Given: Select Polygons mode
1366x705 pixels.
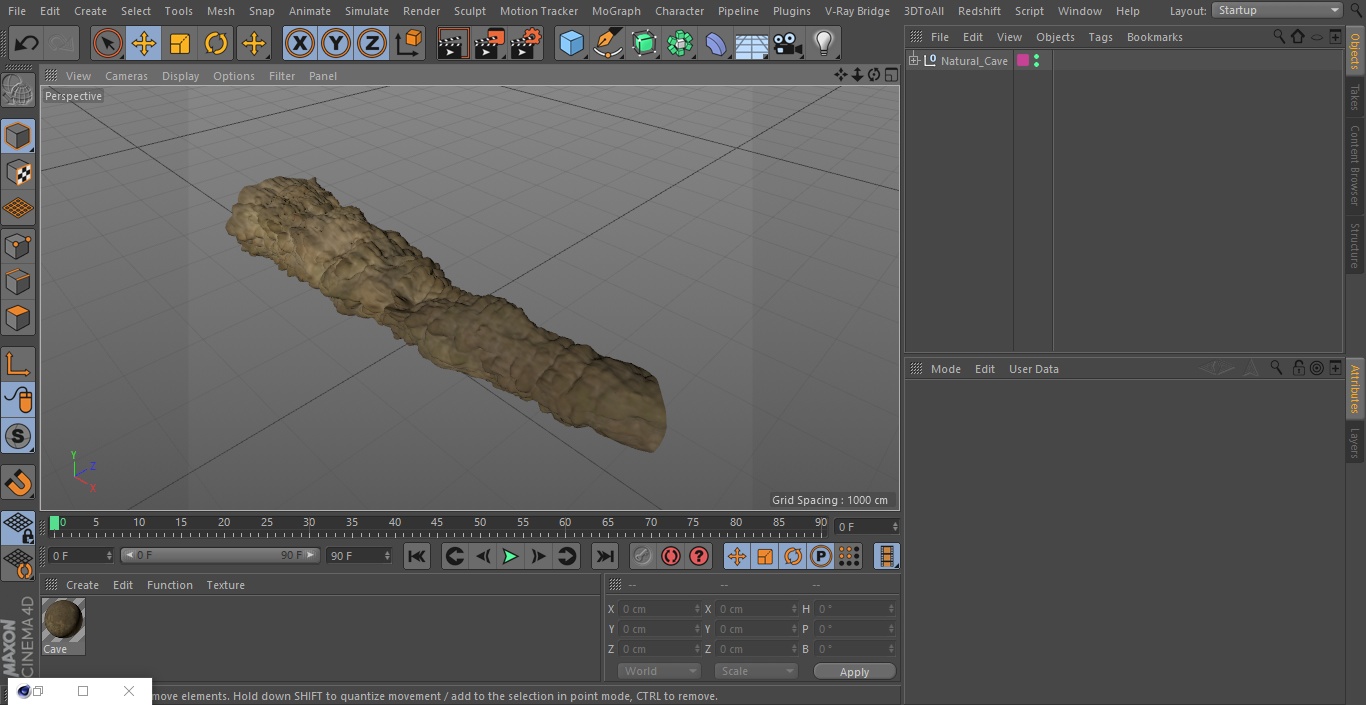Looking at the screenshot, I should click(x=18, y=318).
